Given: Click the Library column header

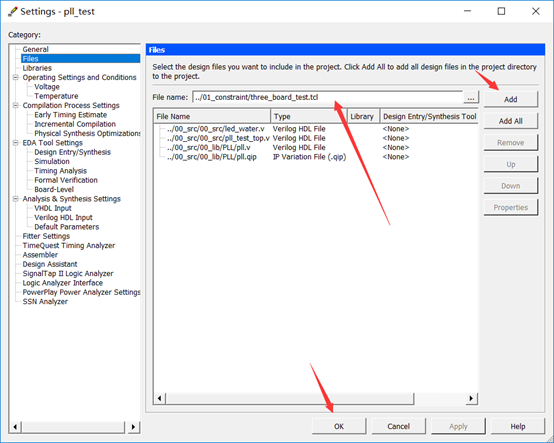Looking at the screenshot, I should [x=363, y=116].
